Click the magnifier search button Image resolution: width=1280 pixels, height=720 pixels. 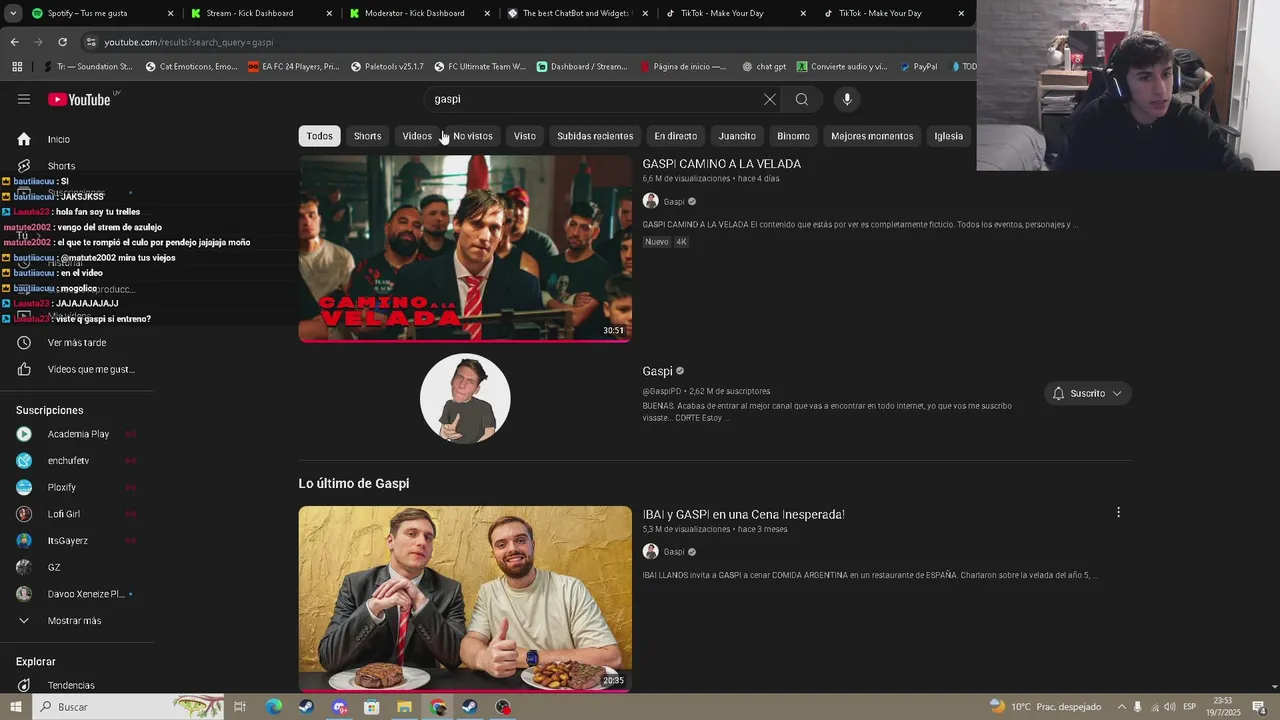tap(802, 99)
